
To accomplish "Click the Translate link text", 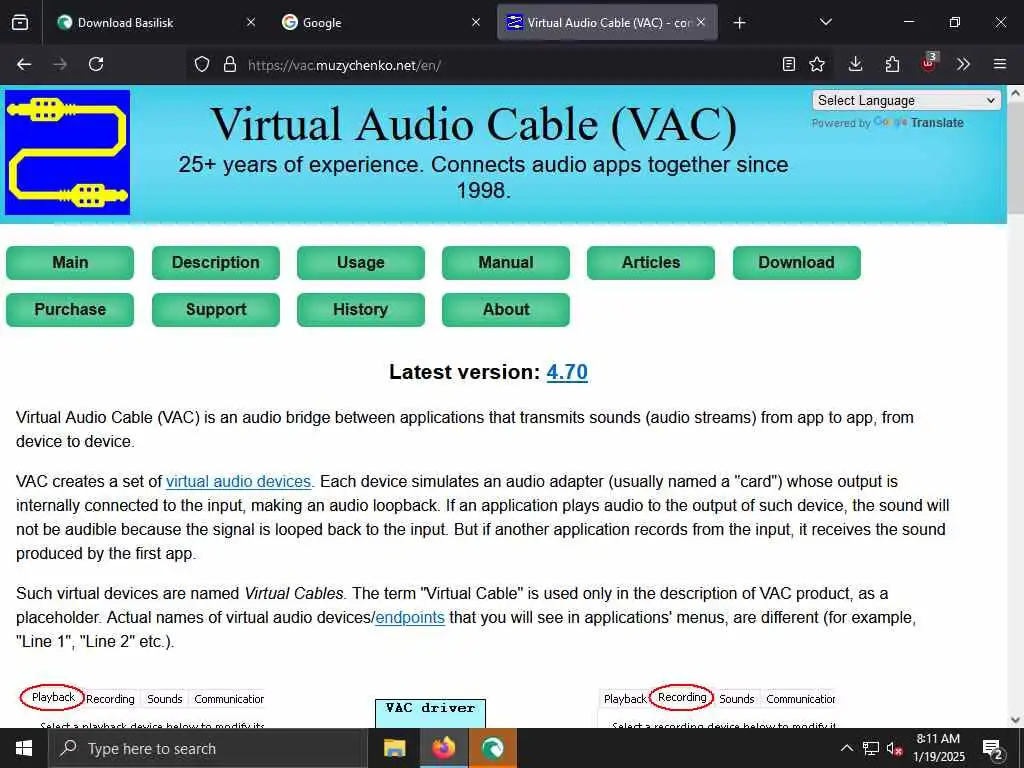I will pyautogui.click(x=937, y=123).
